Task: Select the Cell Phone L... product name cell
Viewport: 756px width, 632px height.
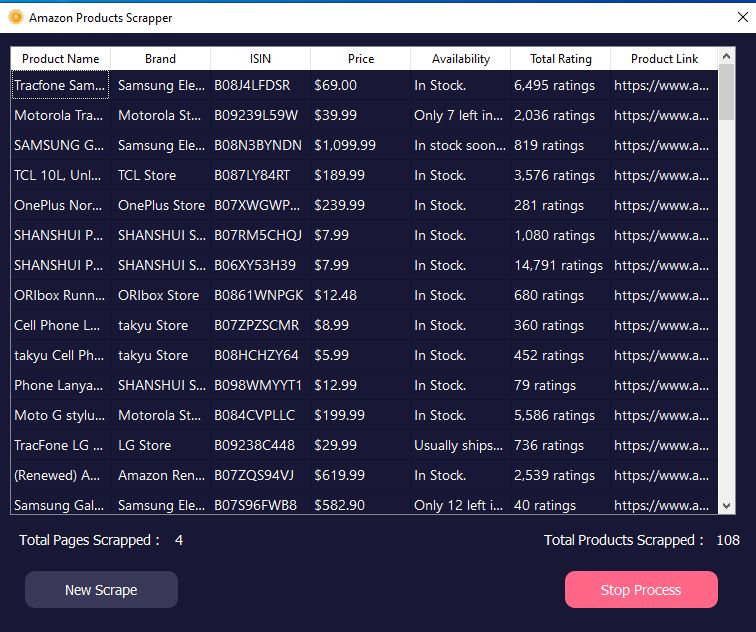Action: pyautogui.click(x=61, y=325)
